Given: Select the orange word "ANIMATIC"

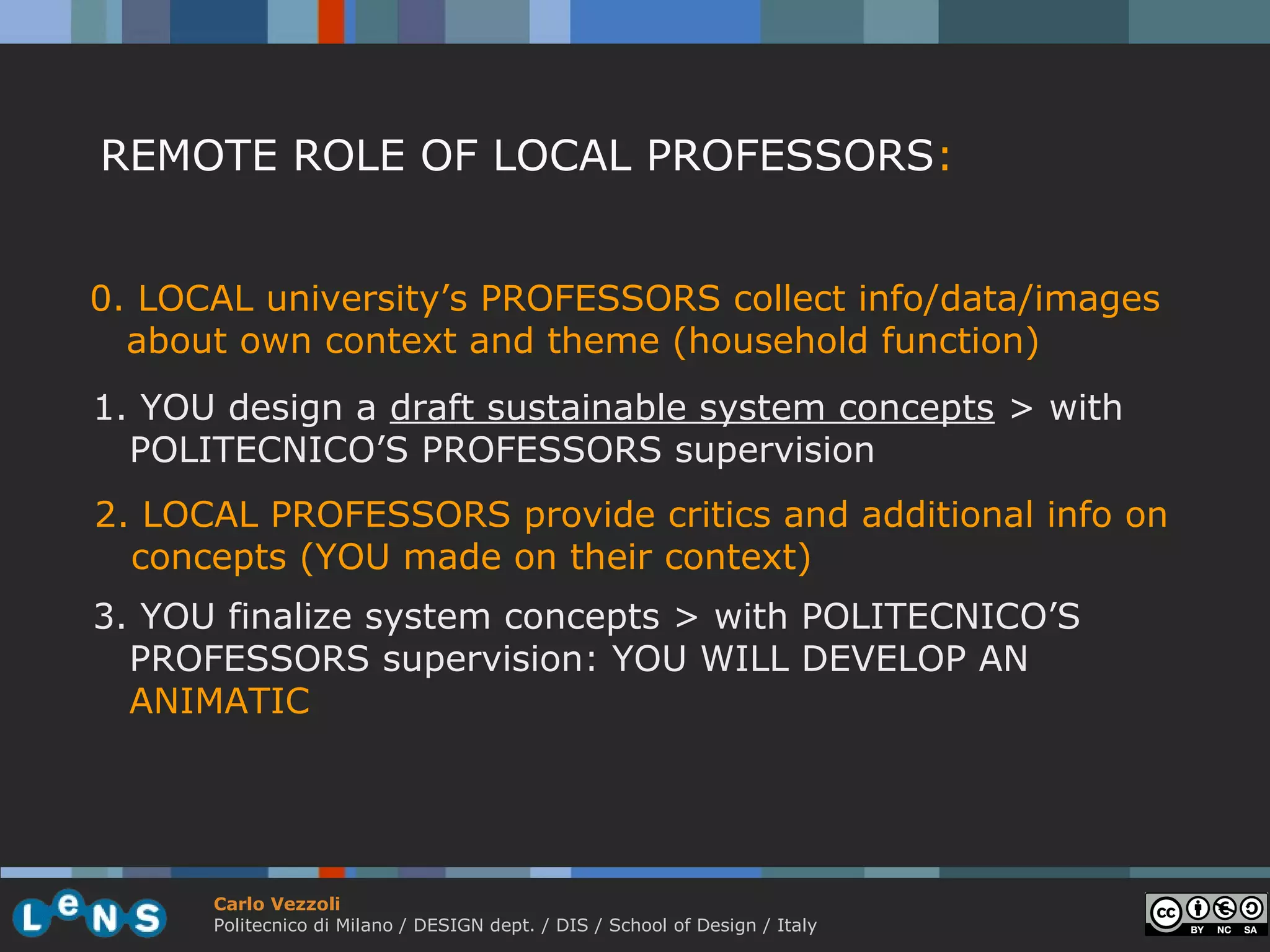Looking at the screenshot, I should [220, 701].
